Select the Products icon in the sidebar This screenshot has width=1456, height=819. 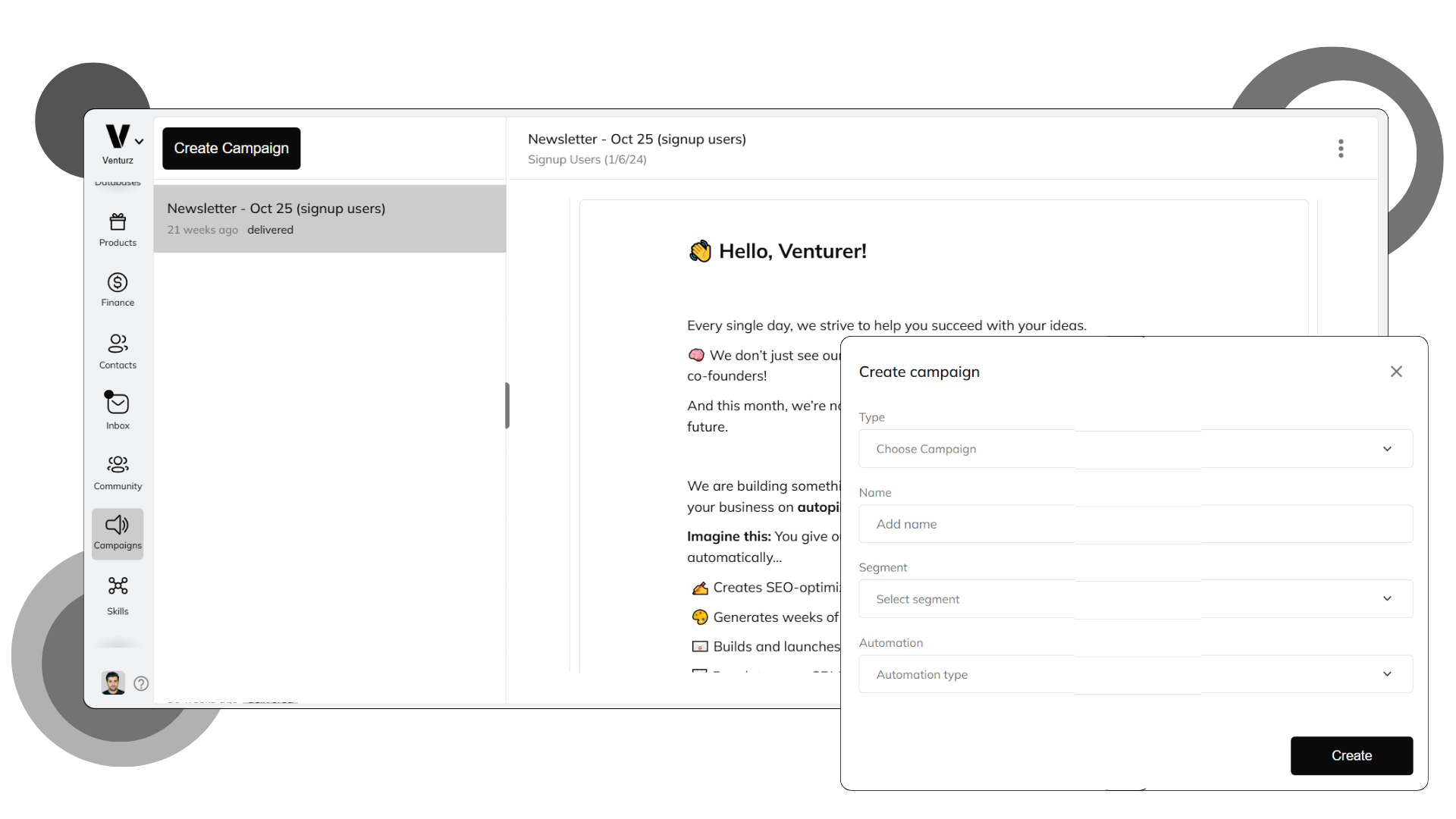(118, 229)
